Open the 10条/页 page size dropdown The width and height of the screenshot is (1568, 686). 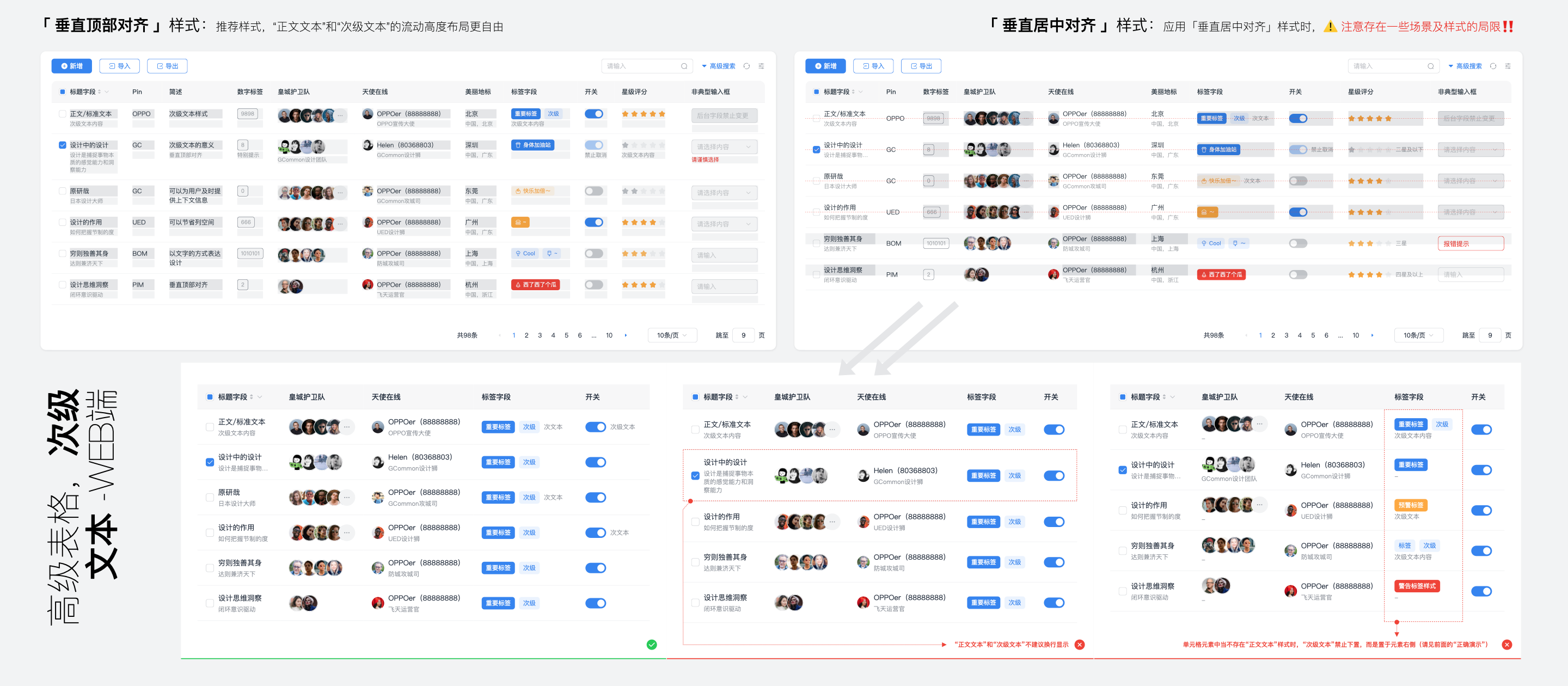tap(671, 335)
